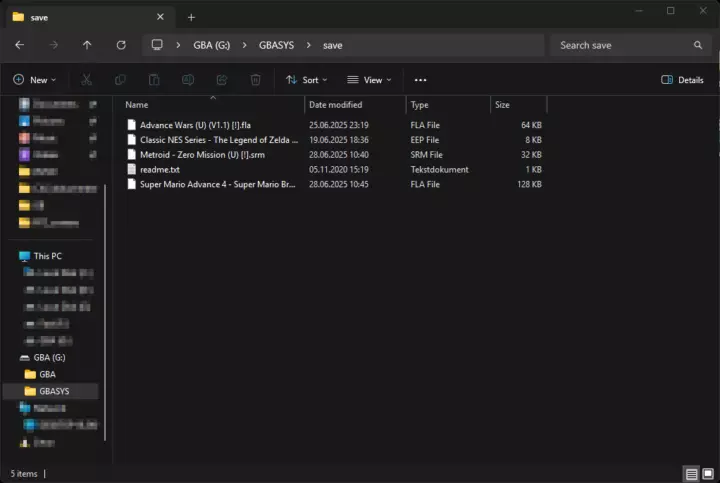Open the See more ellipsis menu
Image resolution: width=720 pixels, height=483 pixels.
(420, 80)
